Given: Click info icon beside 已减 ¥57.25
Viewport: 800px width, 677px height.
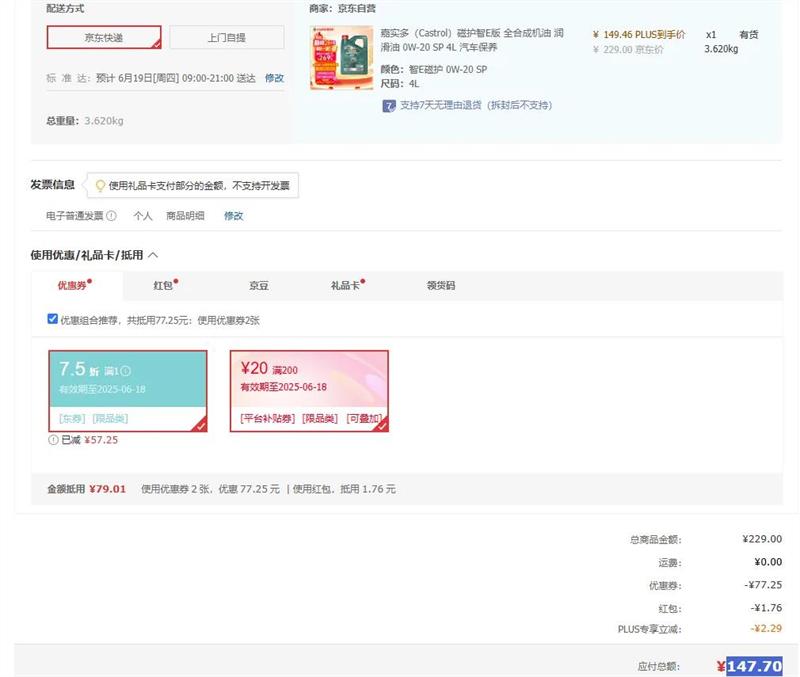Looking at the screenshot, I should (x=53, y=439).
